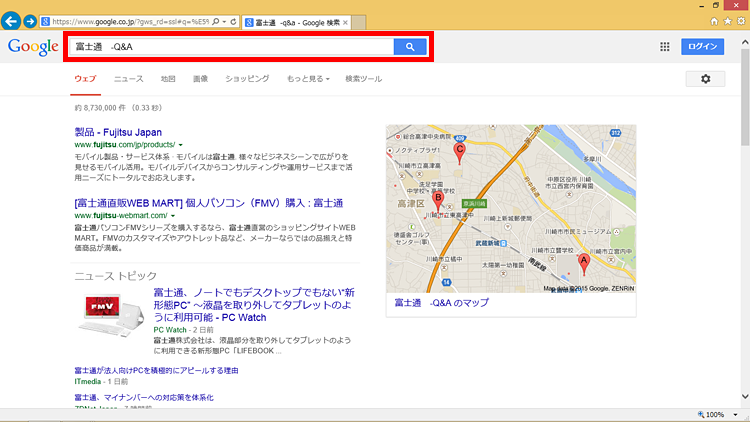This screenshot has width=750, height=422.
Task: Click the browser Back arrow button
Action: click(x=12, y=20)
